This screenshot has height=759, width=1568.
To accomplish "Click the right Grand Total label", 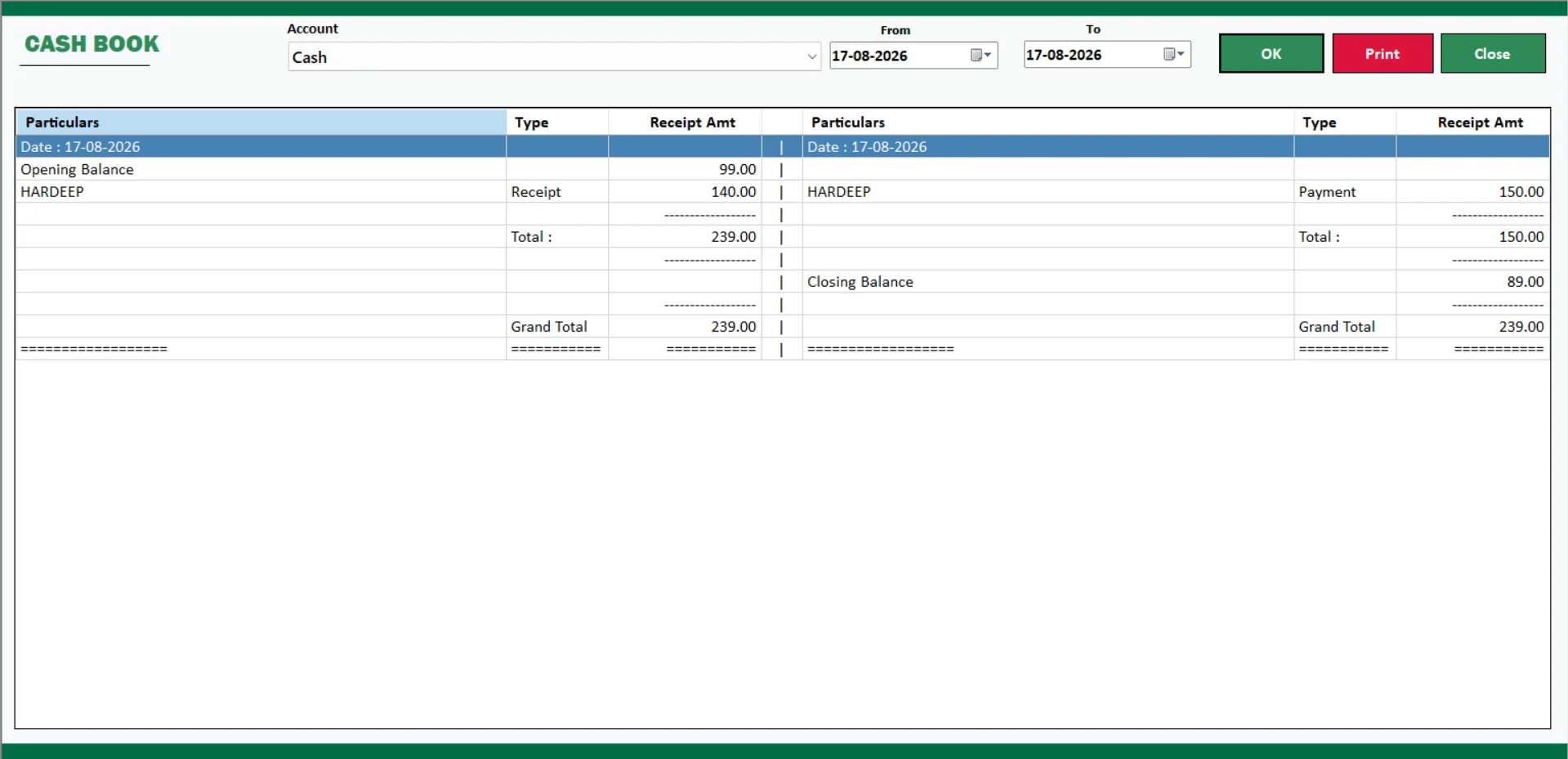I will [1337, 327].
